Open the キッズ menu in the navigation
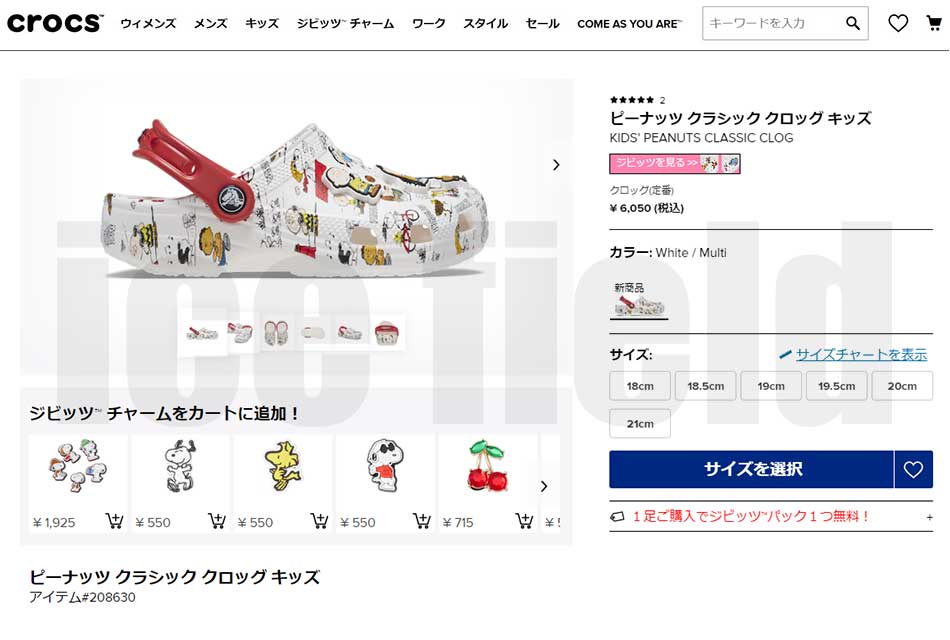Viewport: 950px width, 640px height. pos(261,22)
